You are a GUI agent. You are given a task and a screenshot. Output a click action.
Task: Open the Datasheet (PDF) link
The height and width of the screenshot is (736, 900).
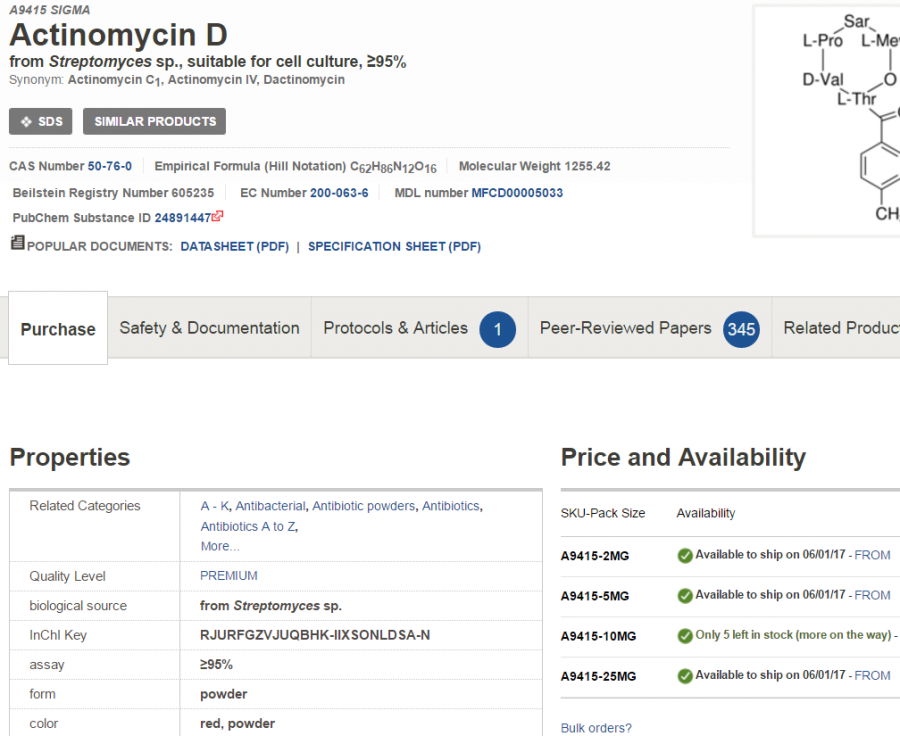tap(234, 246)
